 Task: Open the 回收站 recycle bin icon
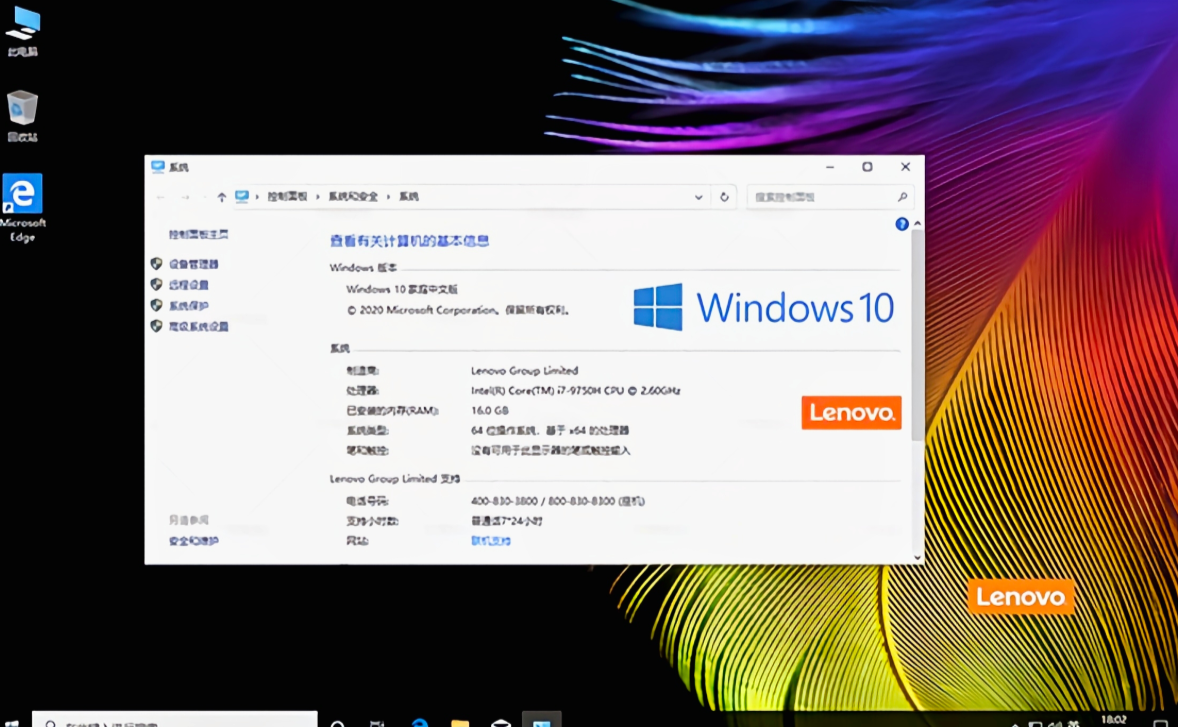(23, 115)
